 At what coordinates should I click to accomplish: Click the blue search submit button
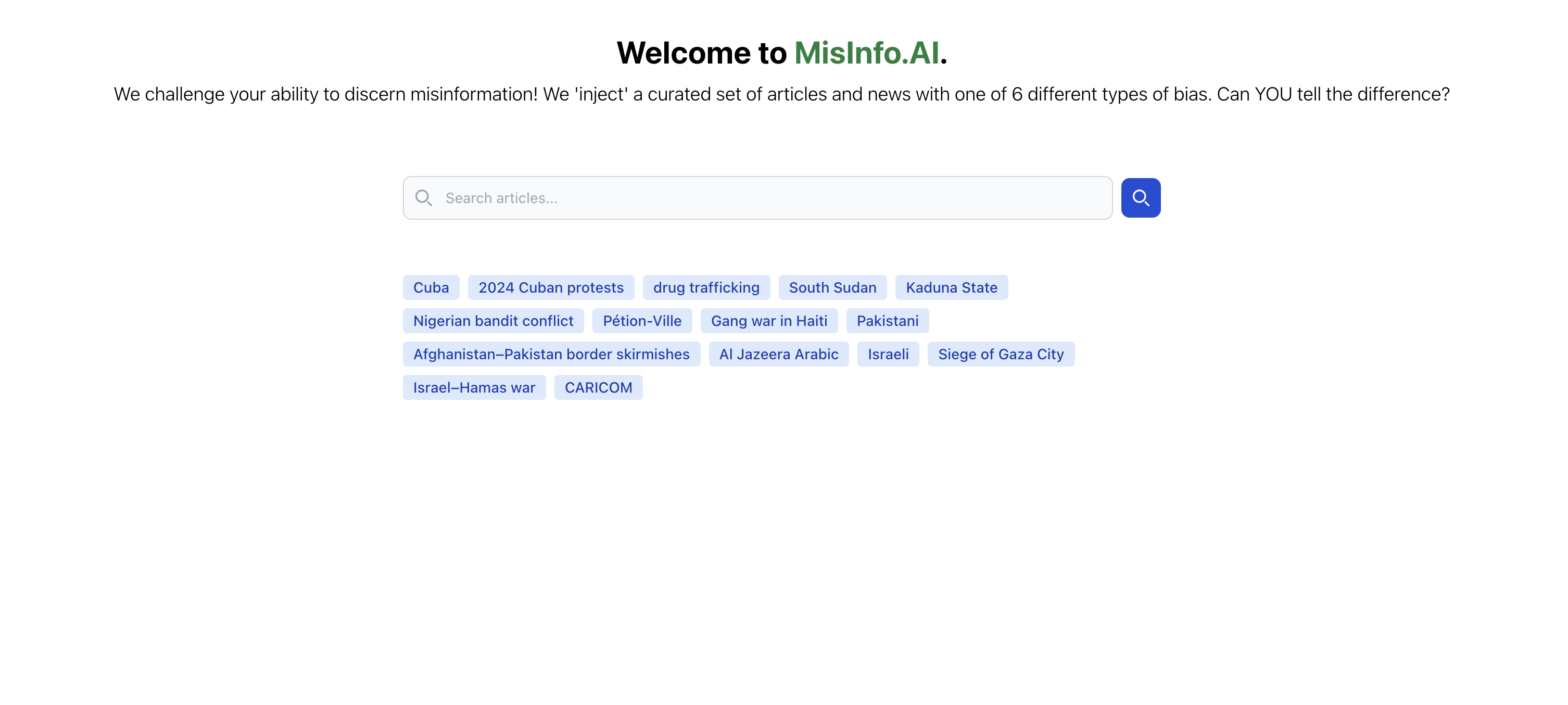(x=1140, y=198)
